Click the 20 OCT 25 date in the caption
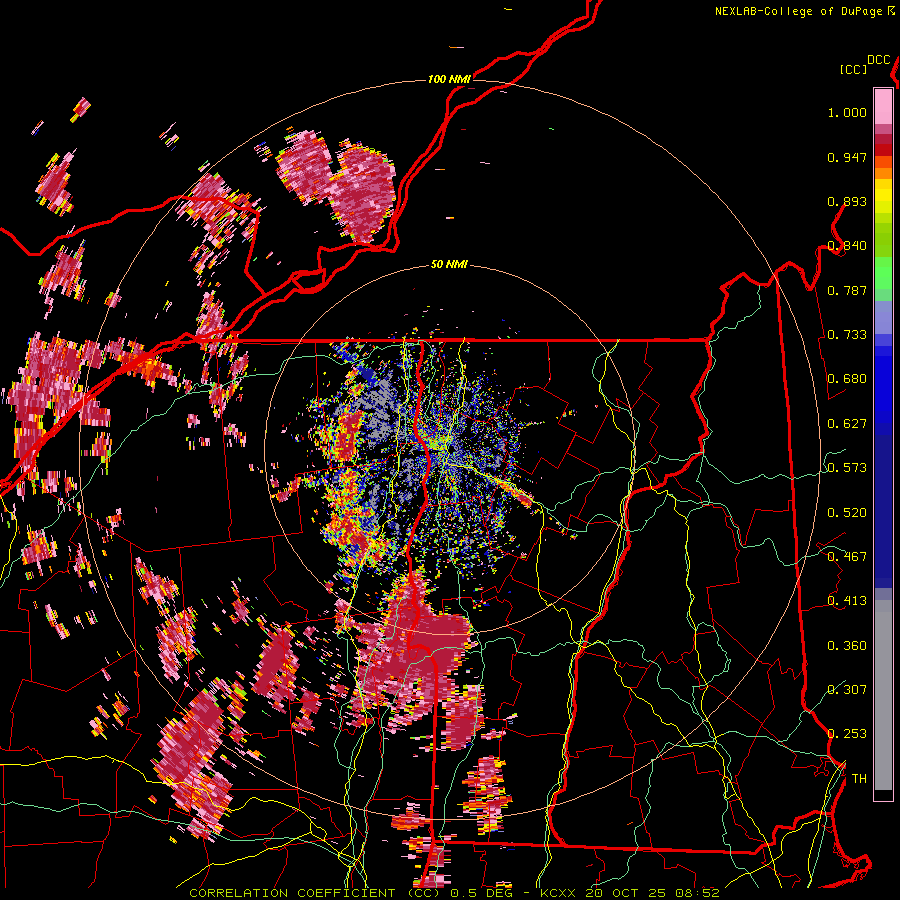This screenshot has height=900, width=900. [624, 893]
